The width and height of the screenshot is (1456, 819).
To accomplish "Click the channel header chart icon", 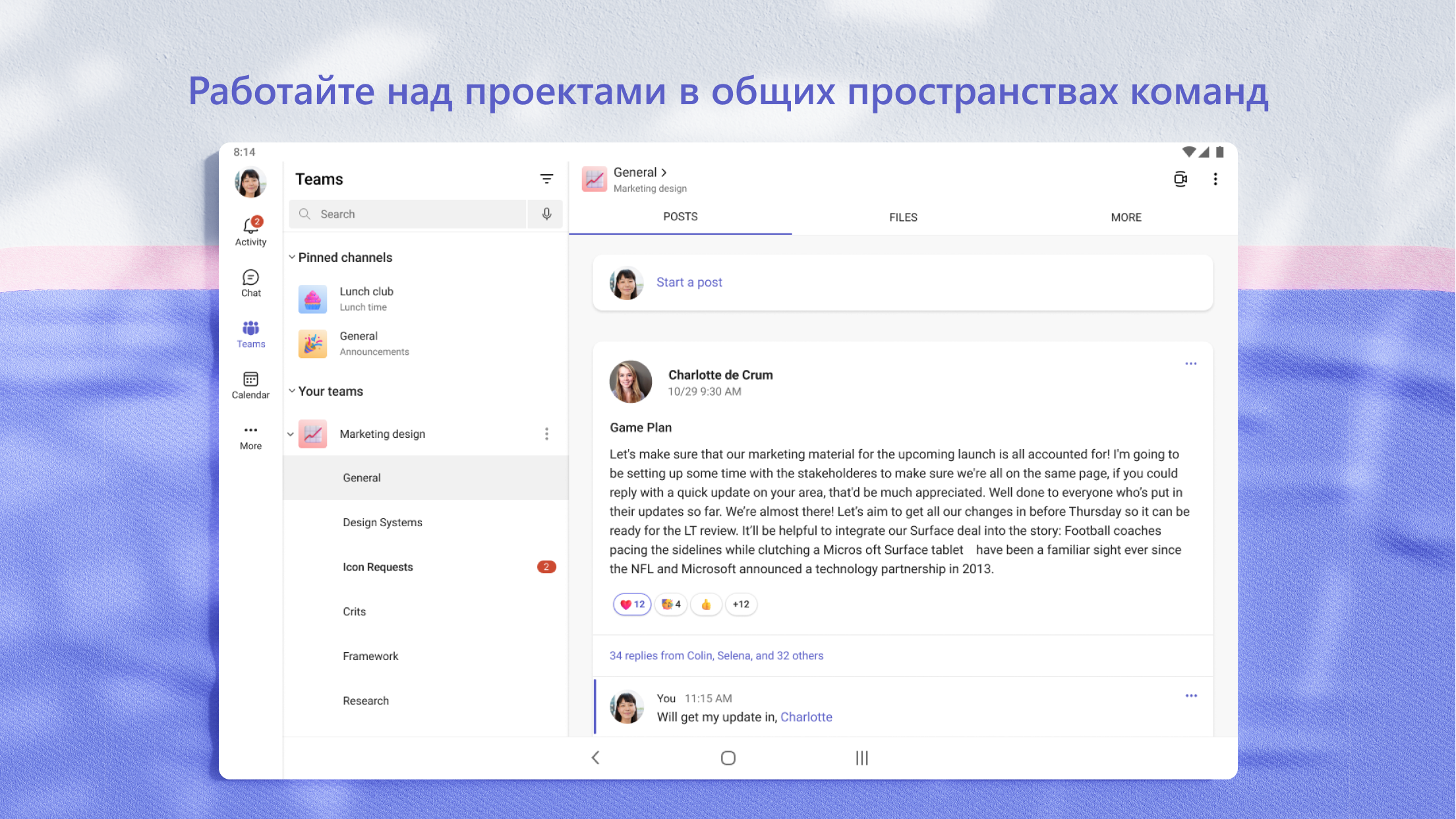I will click(x=595, y=179).
